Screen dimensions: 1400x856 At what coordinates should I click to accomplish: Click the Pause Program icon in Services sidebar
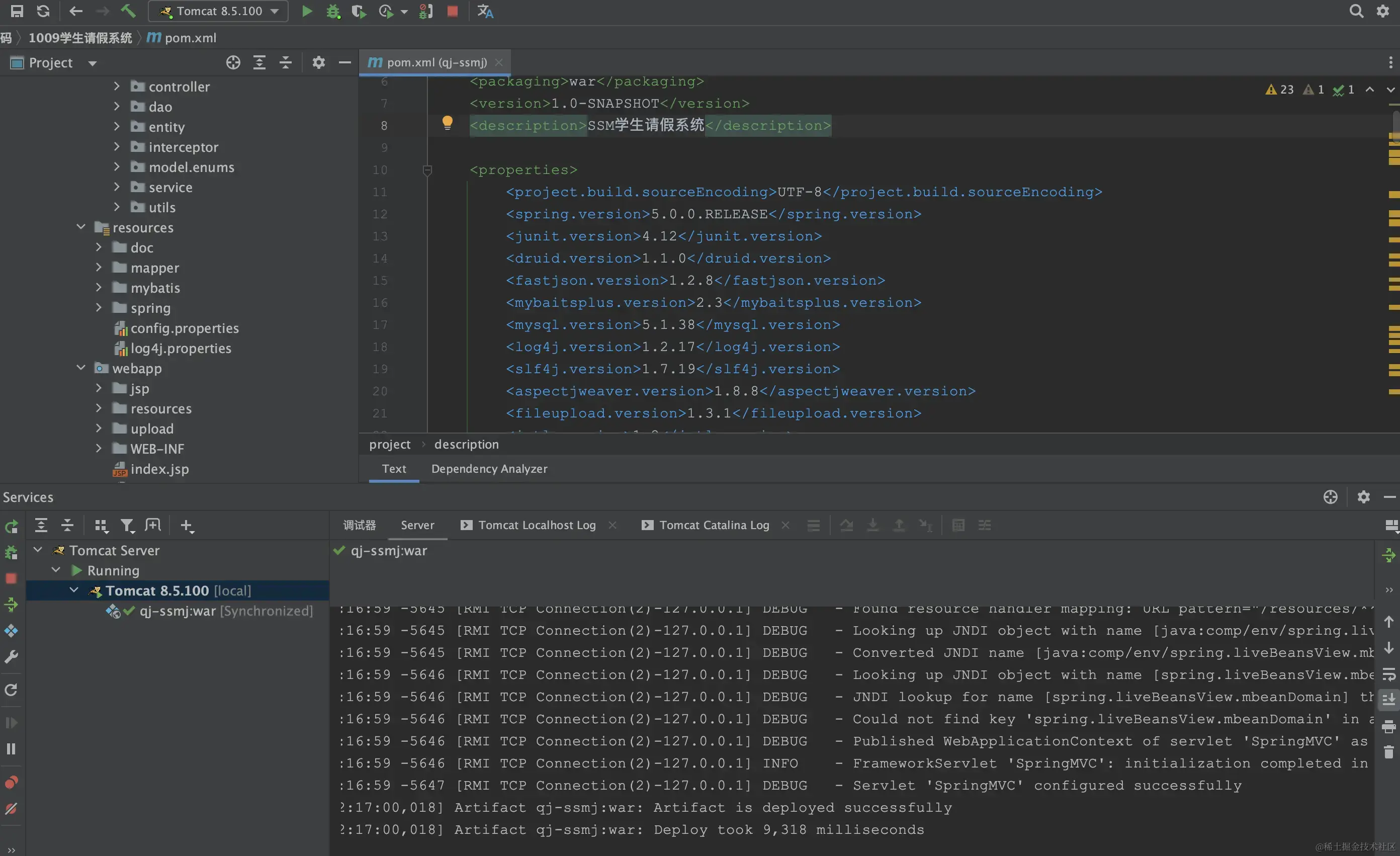click(x=11, y=749)
